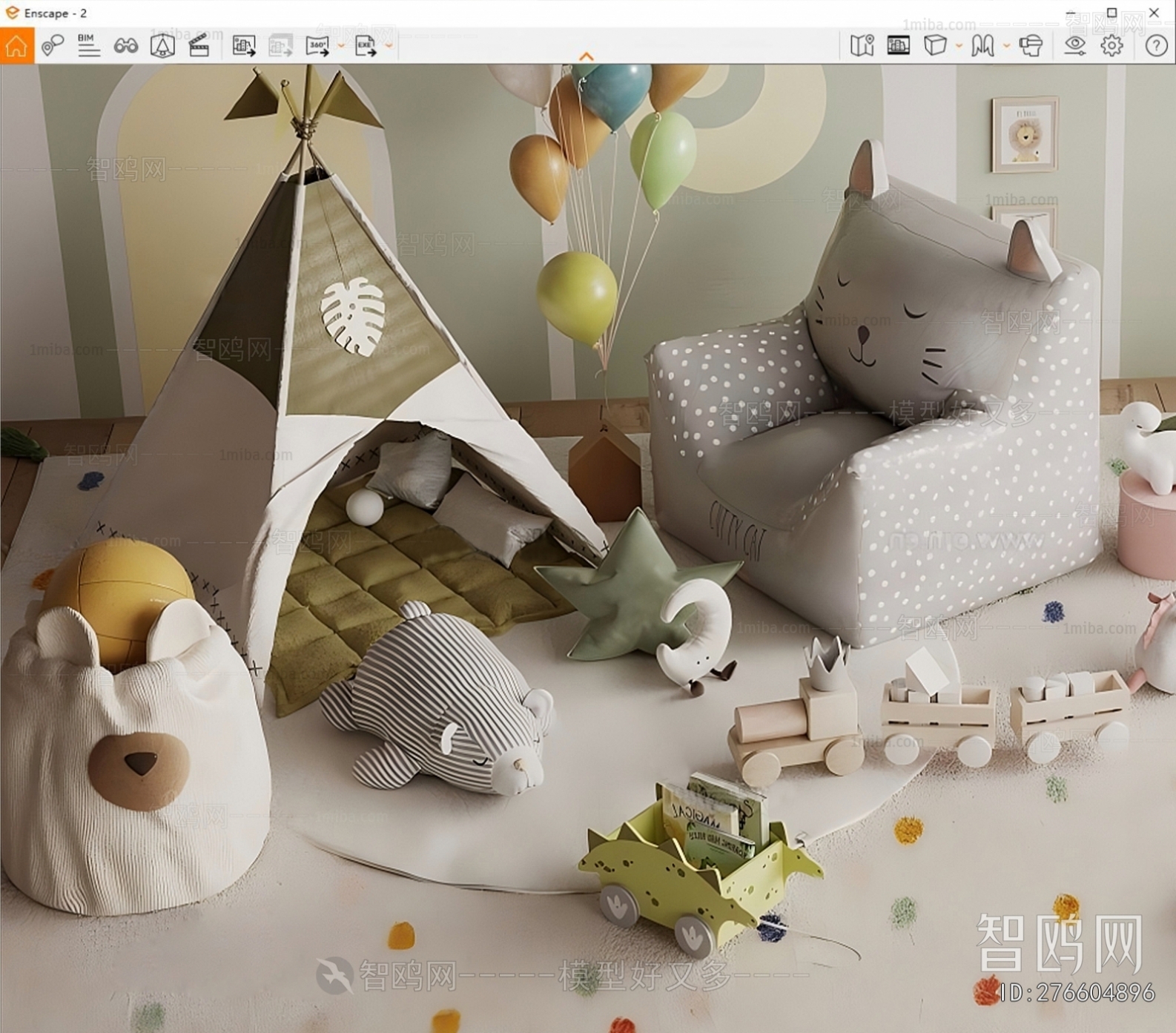
Task: Export a 360° panorama
Action: click(317, 46)
